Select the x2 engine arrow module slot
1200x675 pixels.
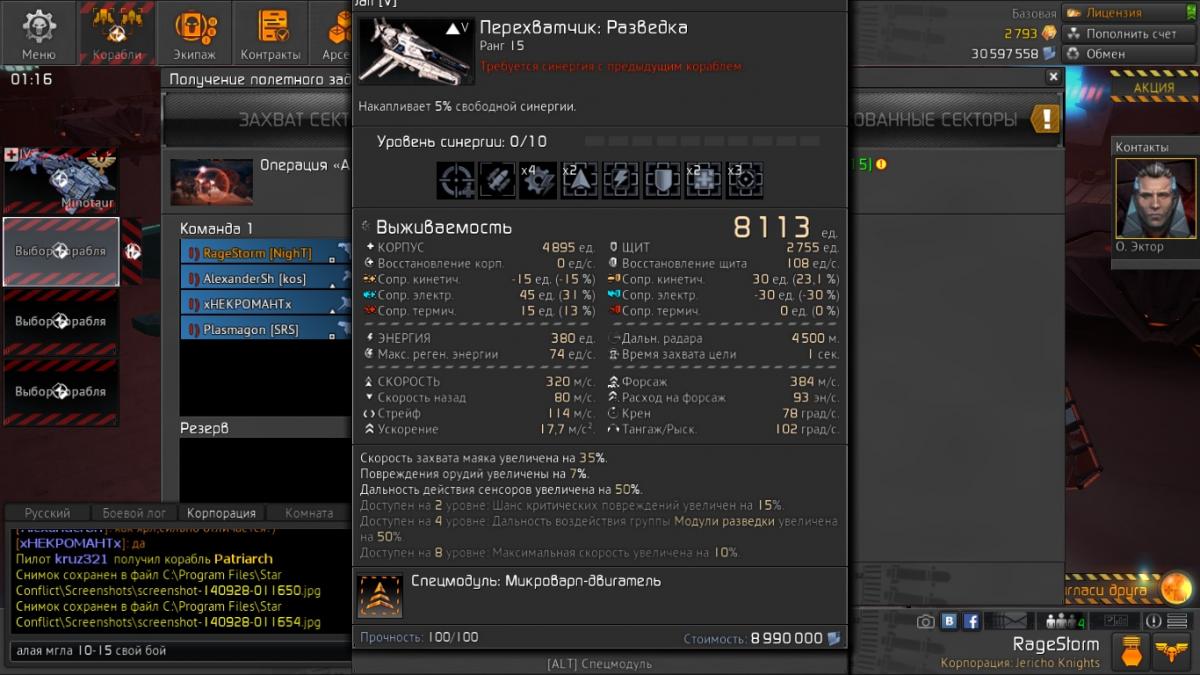579,180
